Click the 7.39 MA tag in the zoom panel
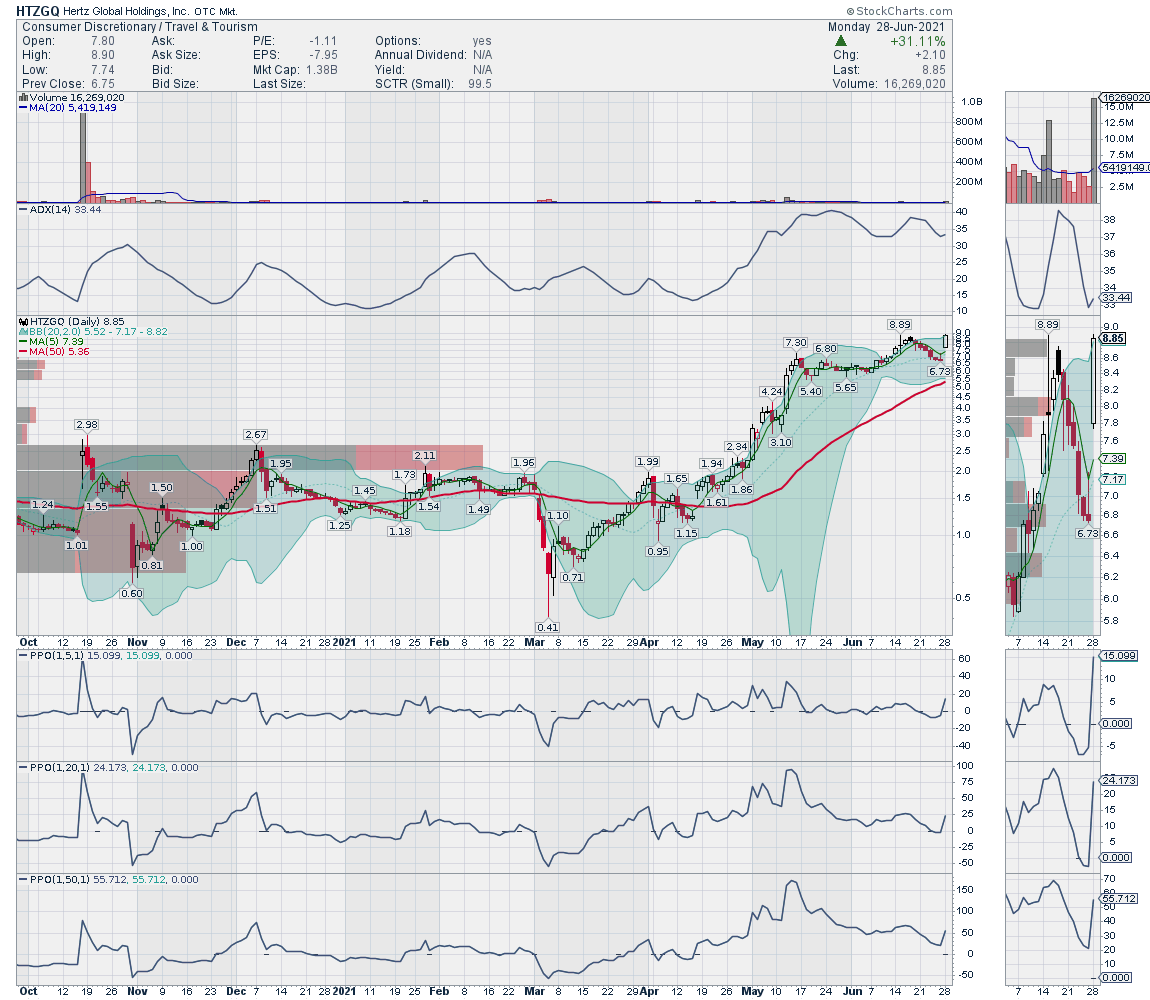 (x=1113, y=459)
